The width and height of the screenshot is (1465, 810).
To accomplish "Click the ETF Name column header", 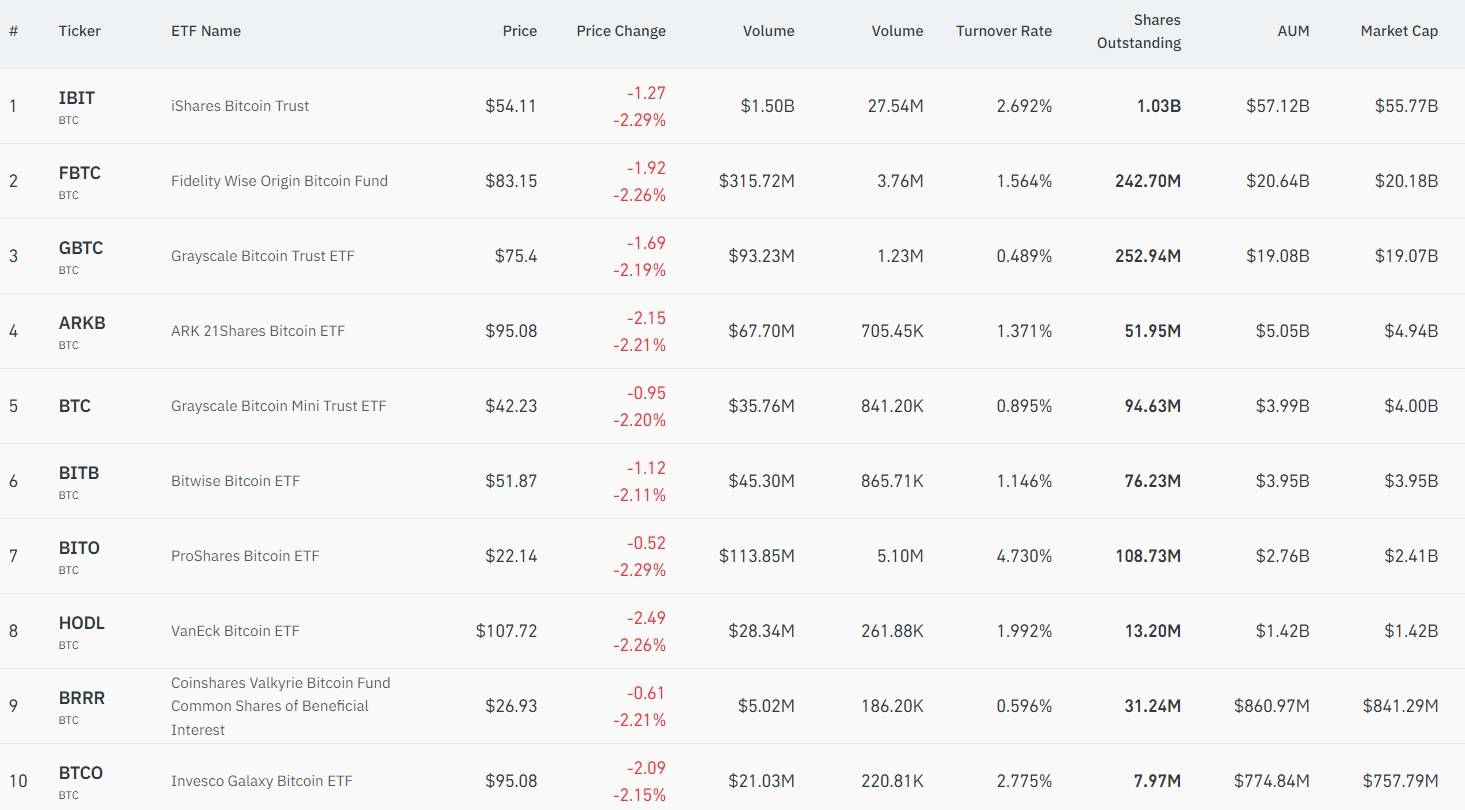I will click(206, 31).
